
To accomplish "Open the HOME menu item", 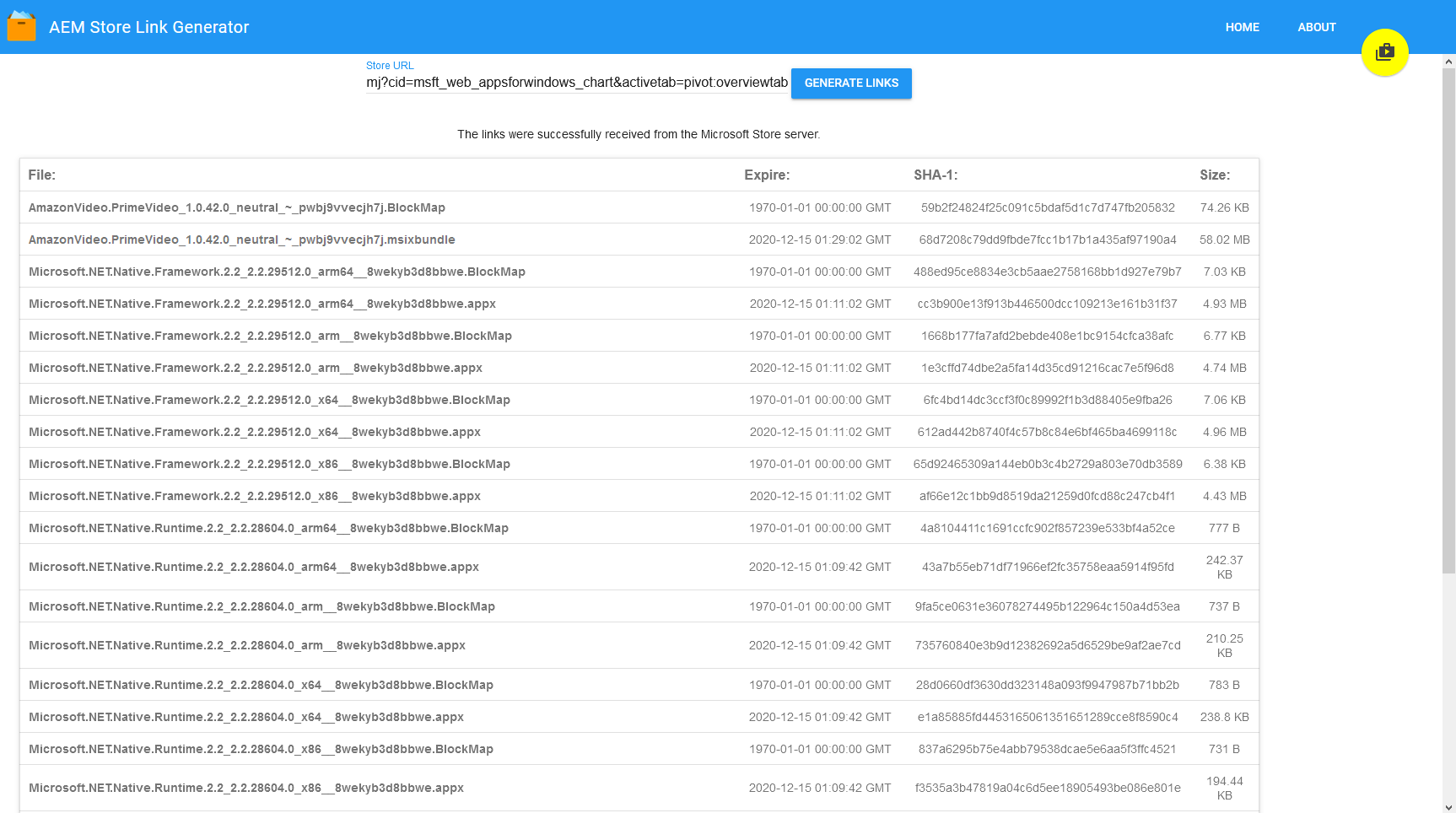I will [1242, 27].
